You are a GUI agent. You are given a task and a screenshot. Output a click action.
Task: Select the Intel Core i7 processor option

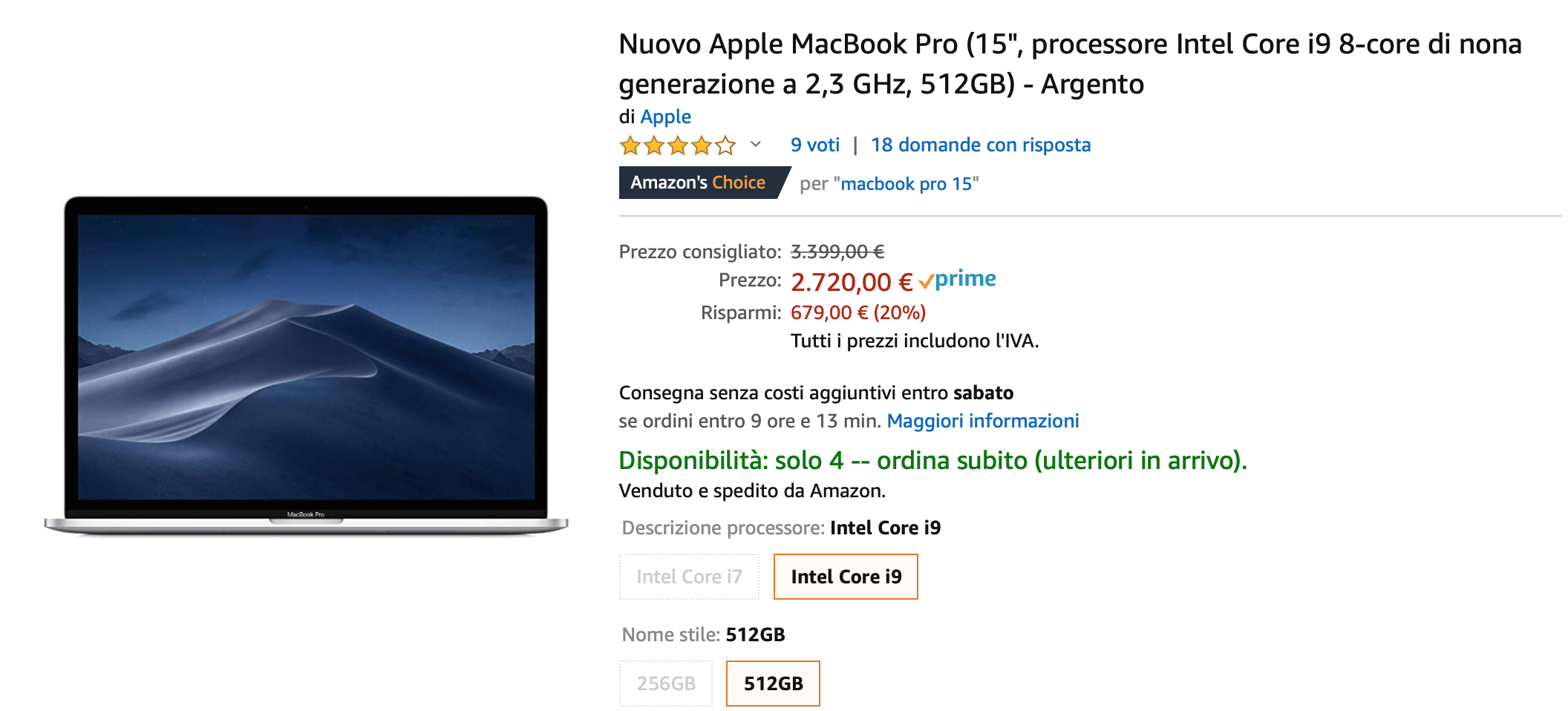coord(689,577)
